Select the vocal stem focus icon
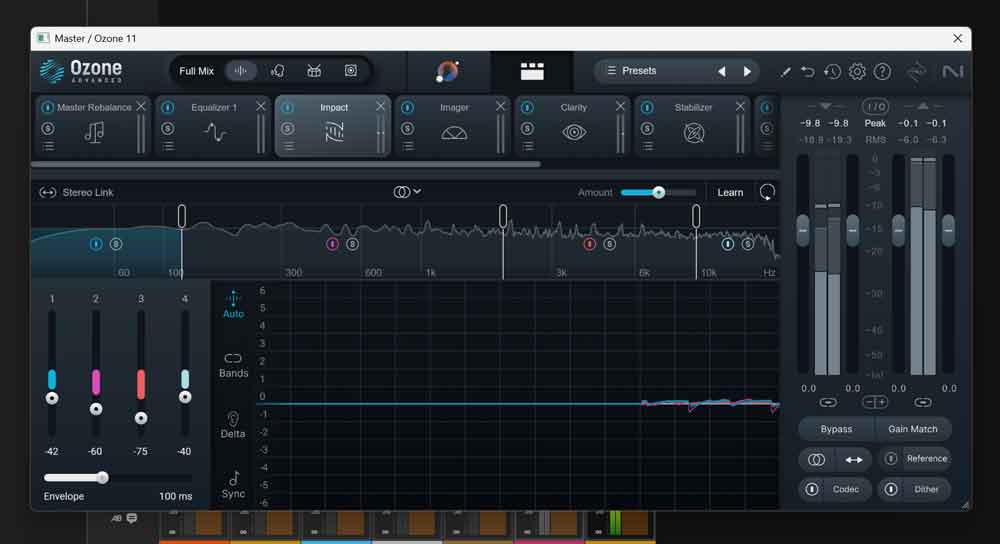The width and height of the screenshot is (1000, 544). 277,71
